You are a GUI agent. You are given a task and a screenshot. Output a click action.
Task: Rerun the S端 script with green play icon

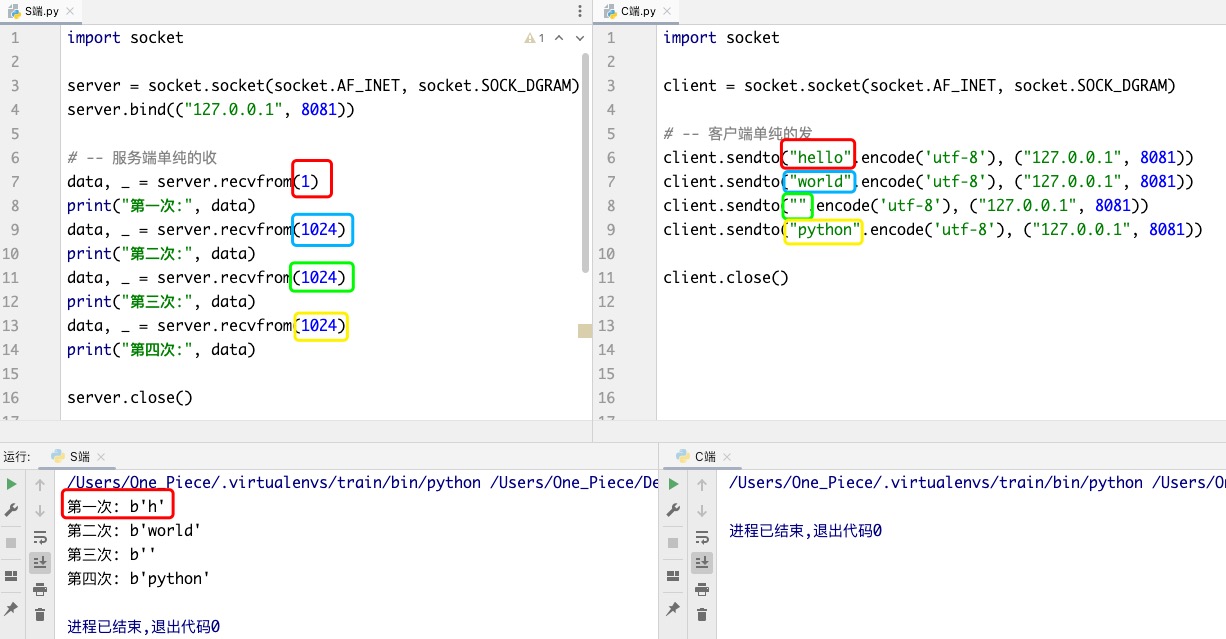(x=11, y=484)
